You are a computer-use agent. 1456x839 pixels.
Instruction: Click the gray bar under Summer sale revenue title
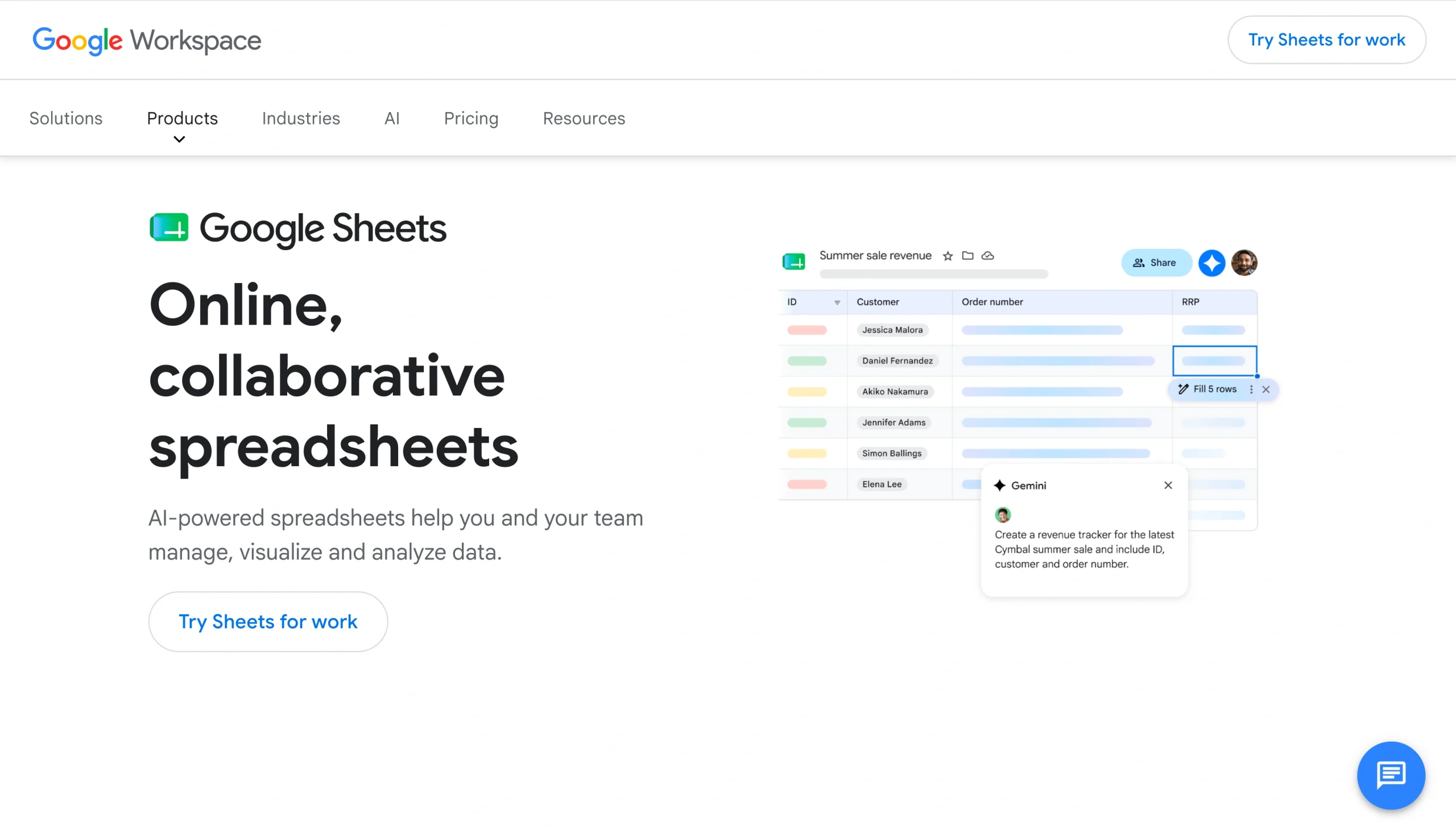click(934, 275)
